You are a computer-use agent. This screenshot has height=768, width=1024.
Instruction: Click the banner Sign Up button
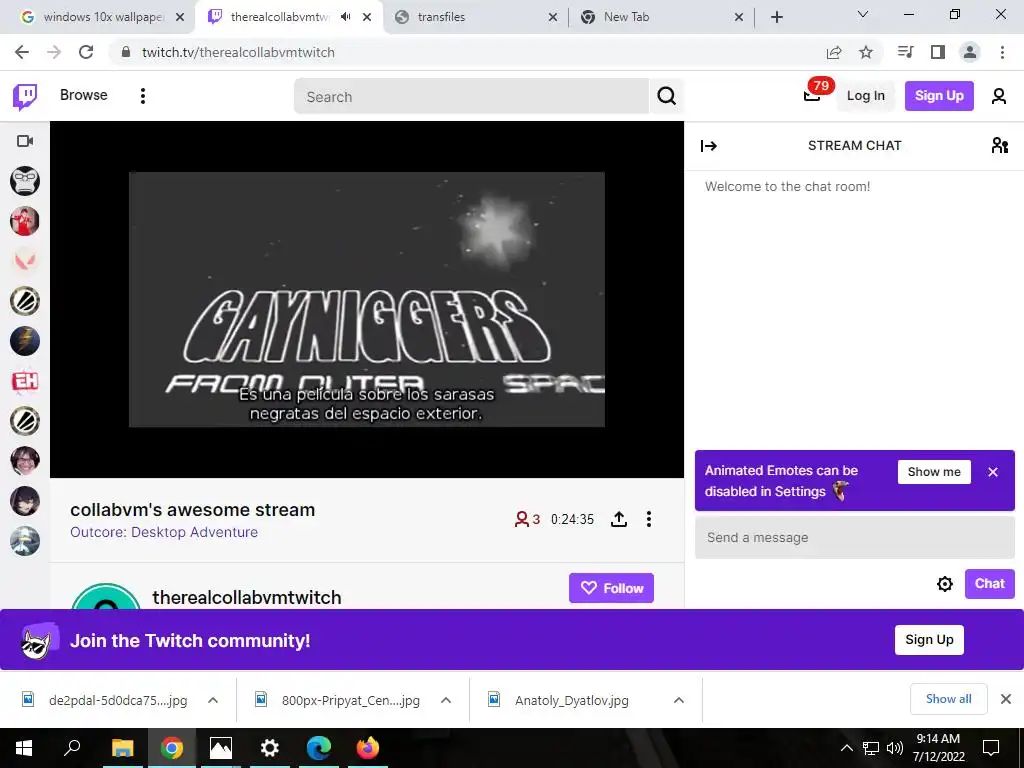click(x=929, y=639)
